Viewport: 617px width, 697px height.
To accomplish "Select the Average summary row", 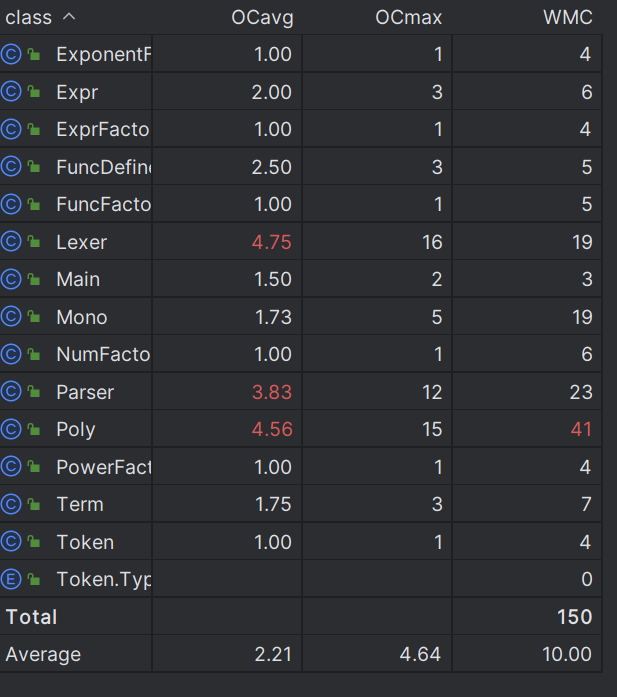I will (x=301, y=654).
